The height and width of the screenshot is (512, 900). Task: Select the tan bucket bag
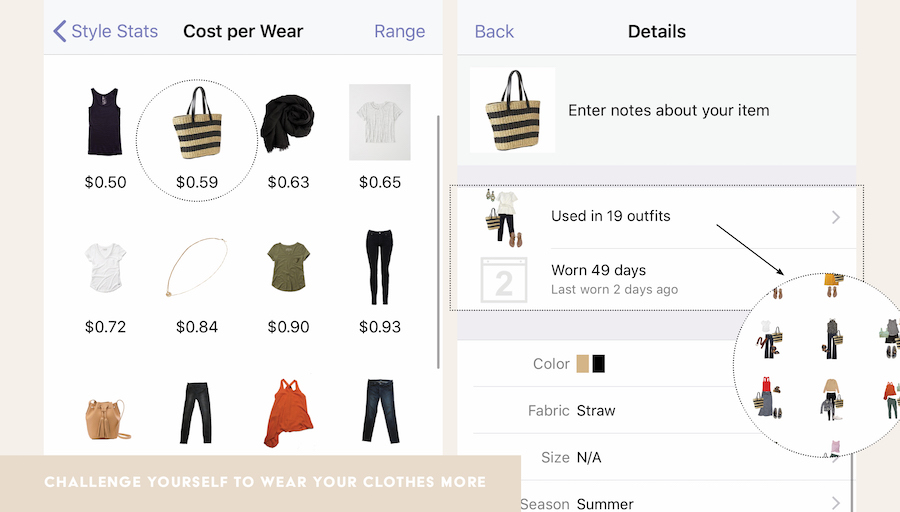107,419
